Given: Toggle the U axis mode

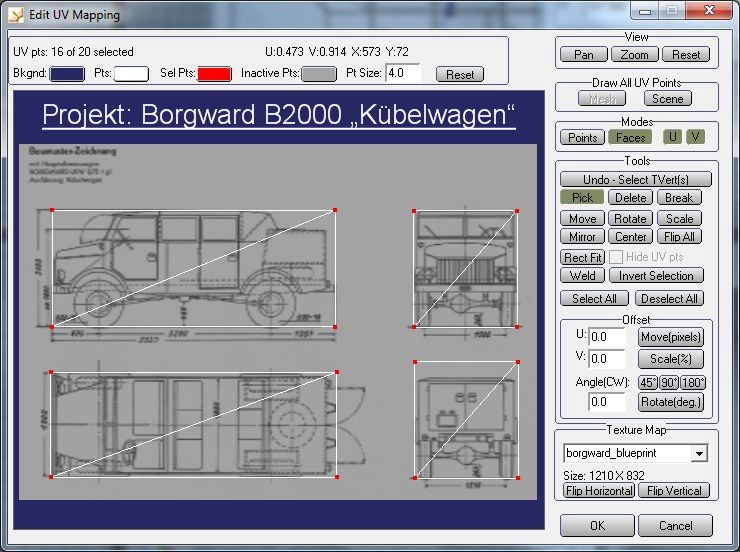Looking at the screenshot, I should coord(673,137).
